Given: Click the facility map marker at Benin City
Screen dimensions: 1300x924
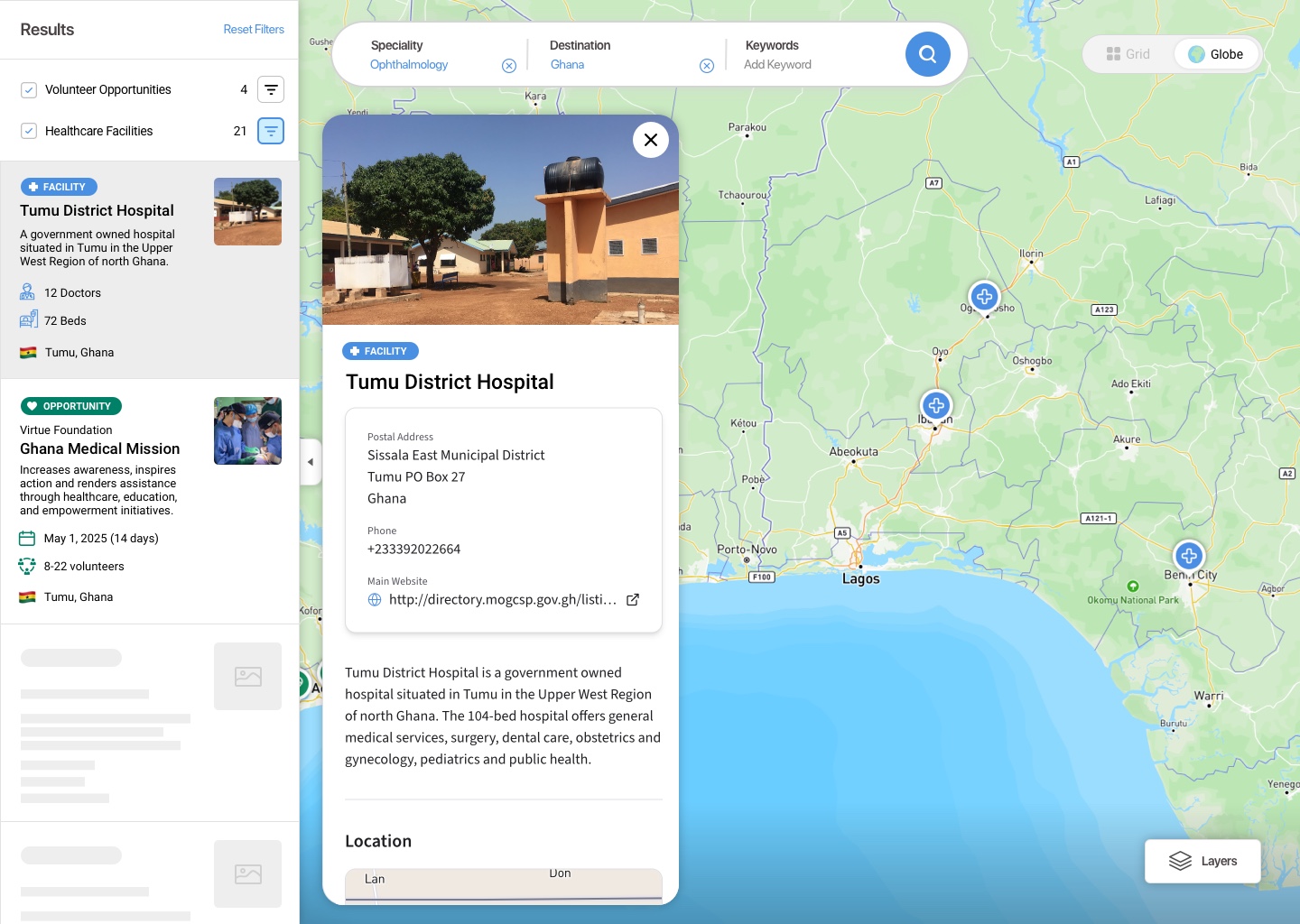Looking at the screenshot, I should click(1189, 556).
